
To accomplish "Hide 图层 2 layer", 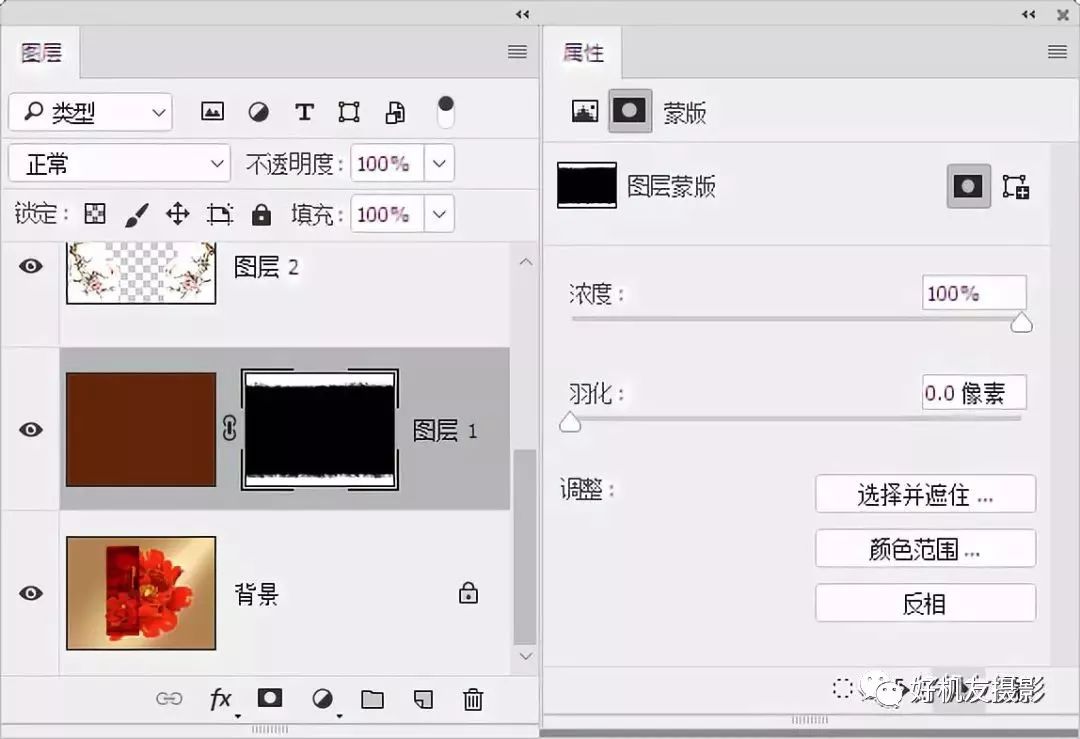I will (x=30, y=266).
